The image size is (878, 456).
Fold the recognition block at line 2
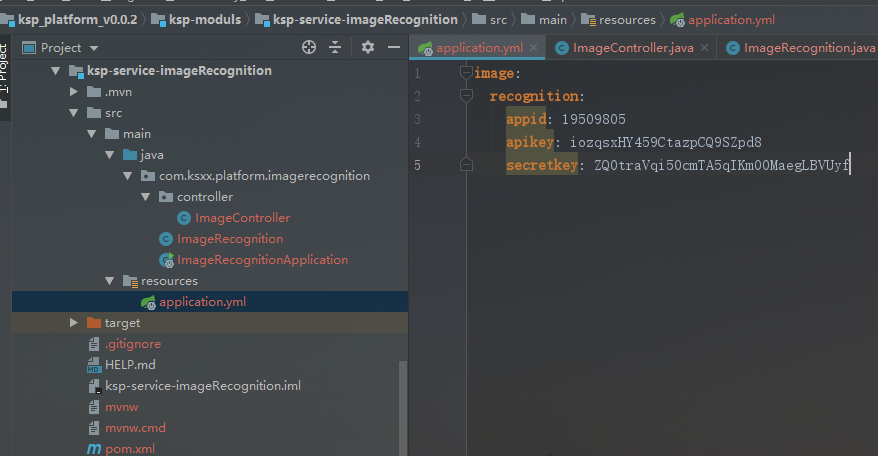pos(466,96)
